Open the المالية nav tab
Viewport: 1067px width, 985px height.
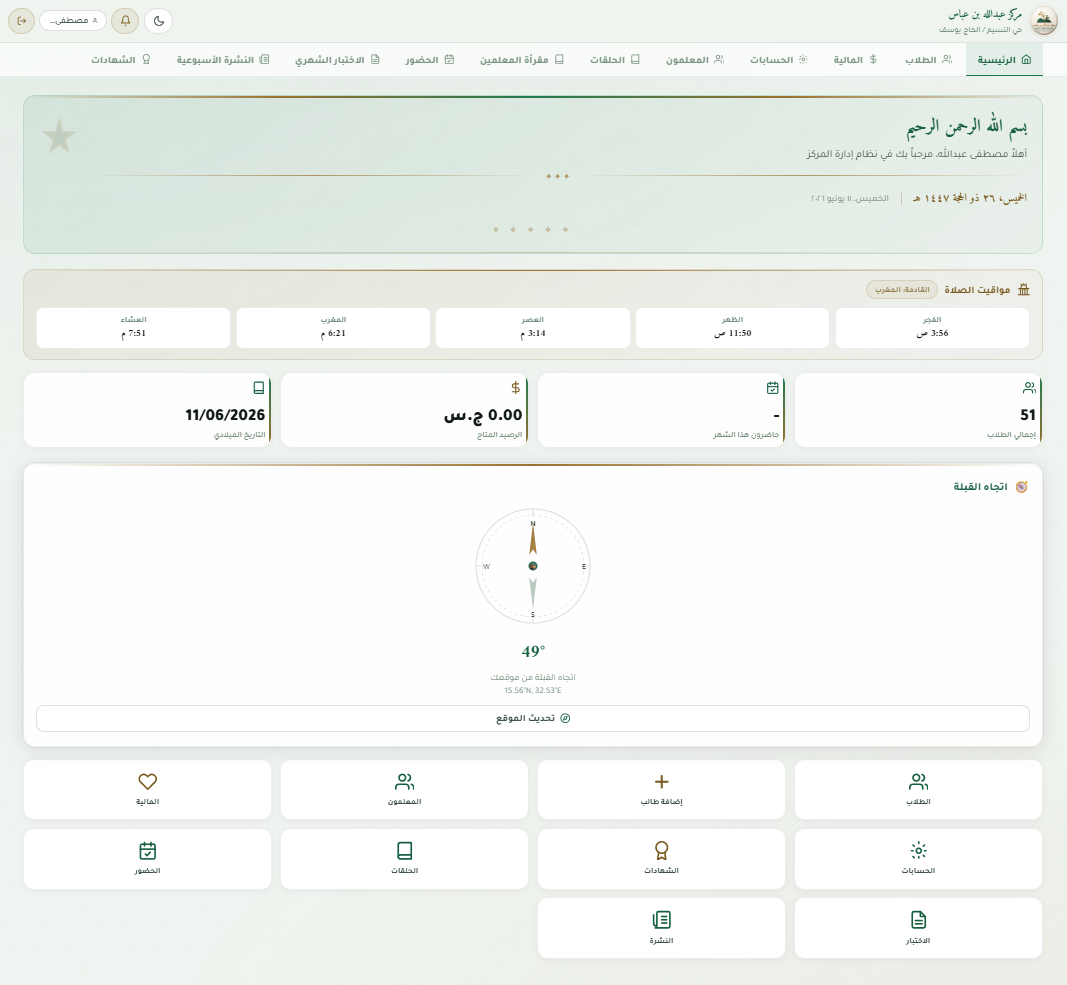pos(855,60)
